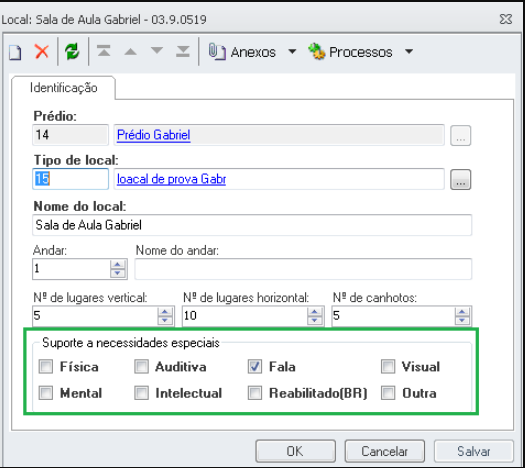Click the Prédio code field 14
The image size is (525, 468).
click(x=70, y=135)
